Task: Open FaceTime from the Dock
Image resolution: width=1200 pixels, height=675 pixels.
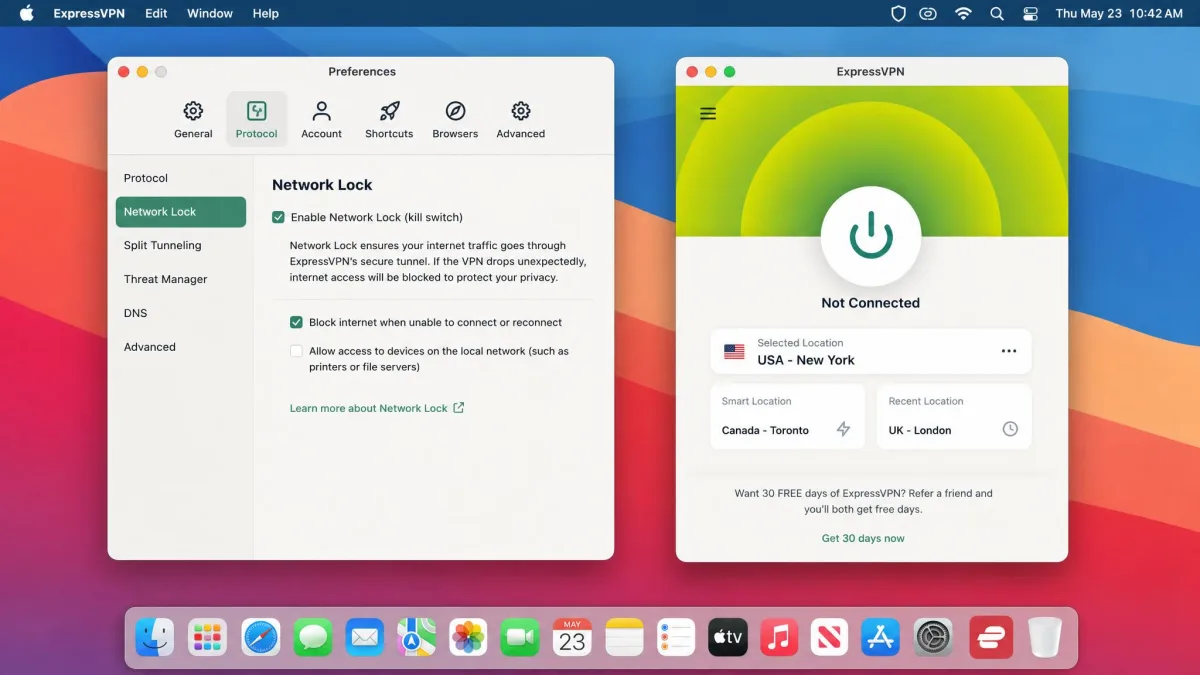Action: [x=520, y=637]
